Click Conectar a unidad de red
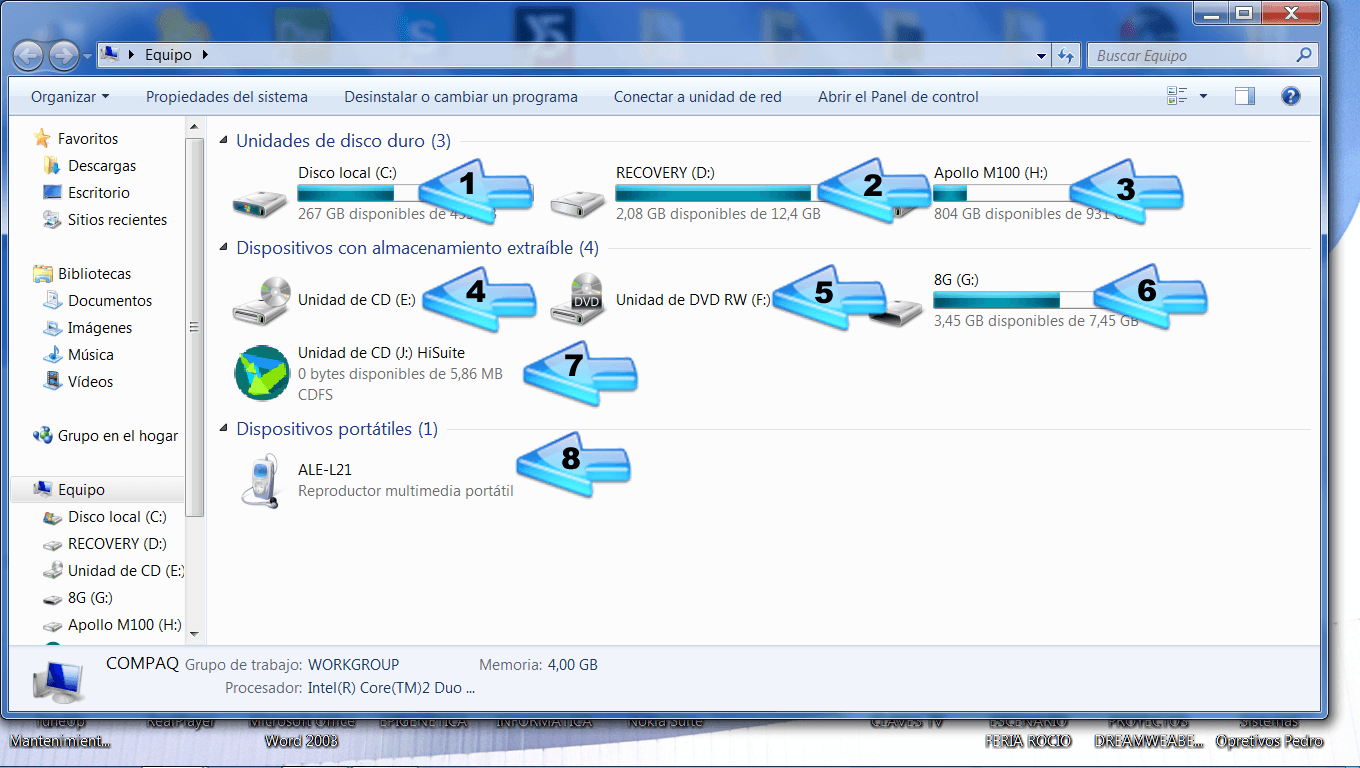Image resolution: width=1360 pixels, height=768 pixels. (x=698, y=97)
